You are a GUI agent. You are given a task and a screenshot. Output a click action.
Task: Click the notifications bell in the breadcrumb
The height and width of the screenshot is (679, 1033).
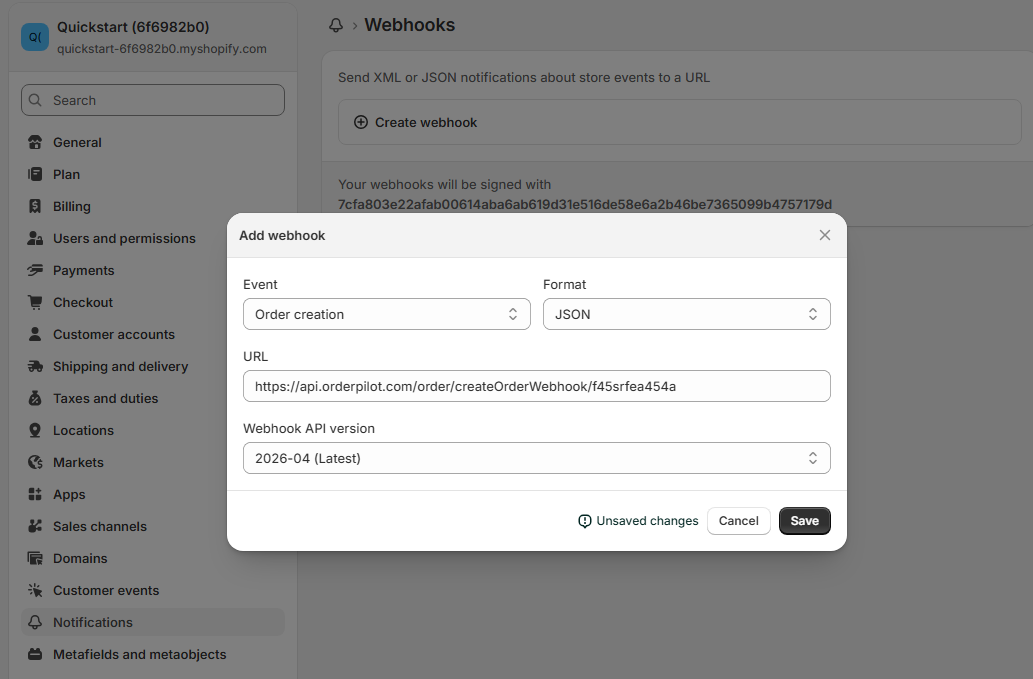point(338,25)
